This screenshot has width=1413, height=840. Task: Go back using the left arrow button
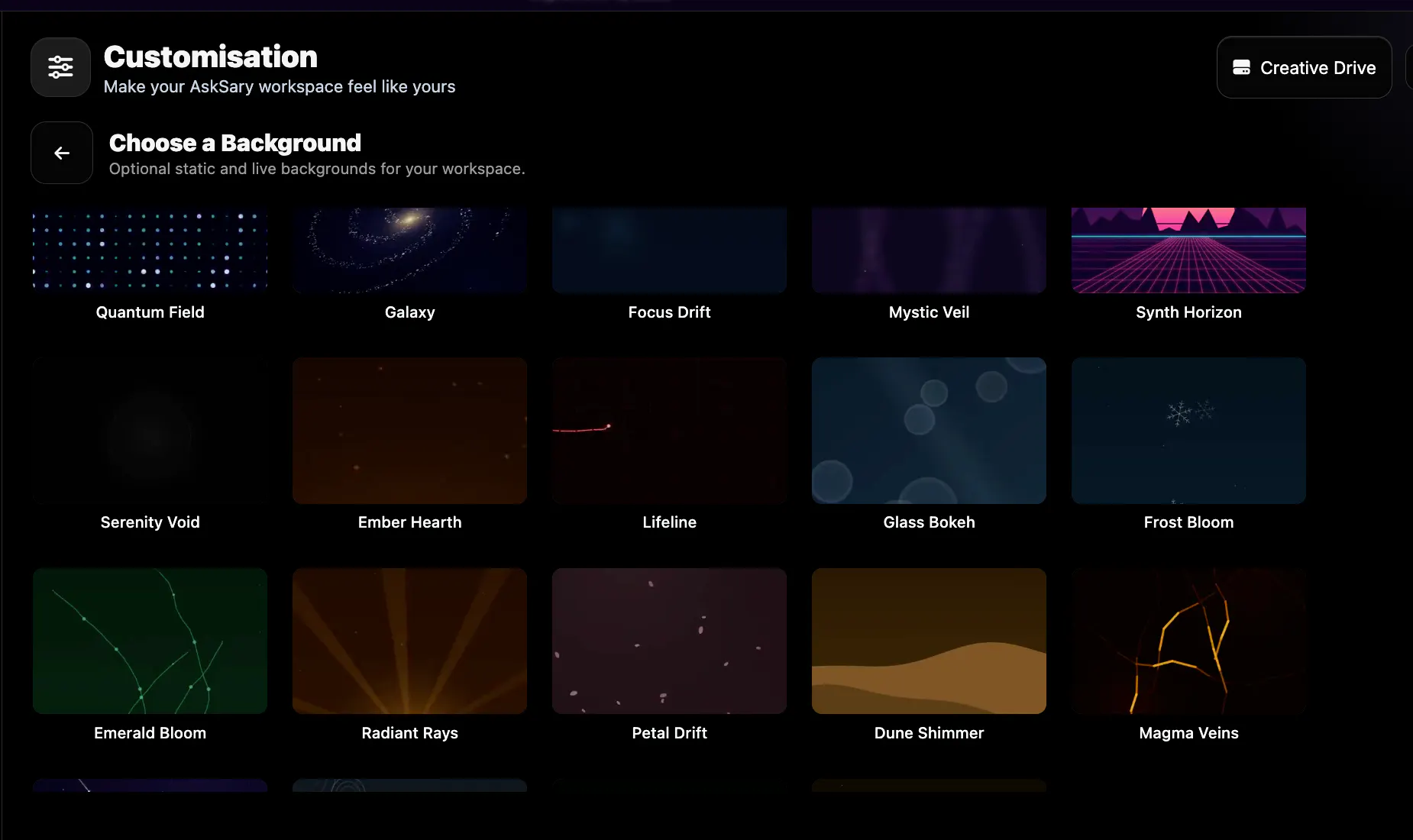coord(62,153)
